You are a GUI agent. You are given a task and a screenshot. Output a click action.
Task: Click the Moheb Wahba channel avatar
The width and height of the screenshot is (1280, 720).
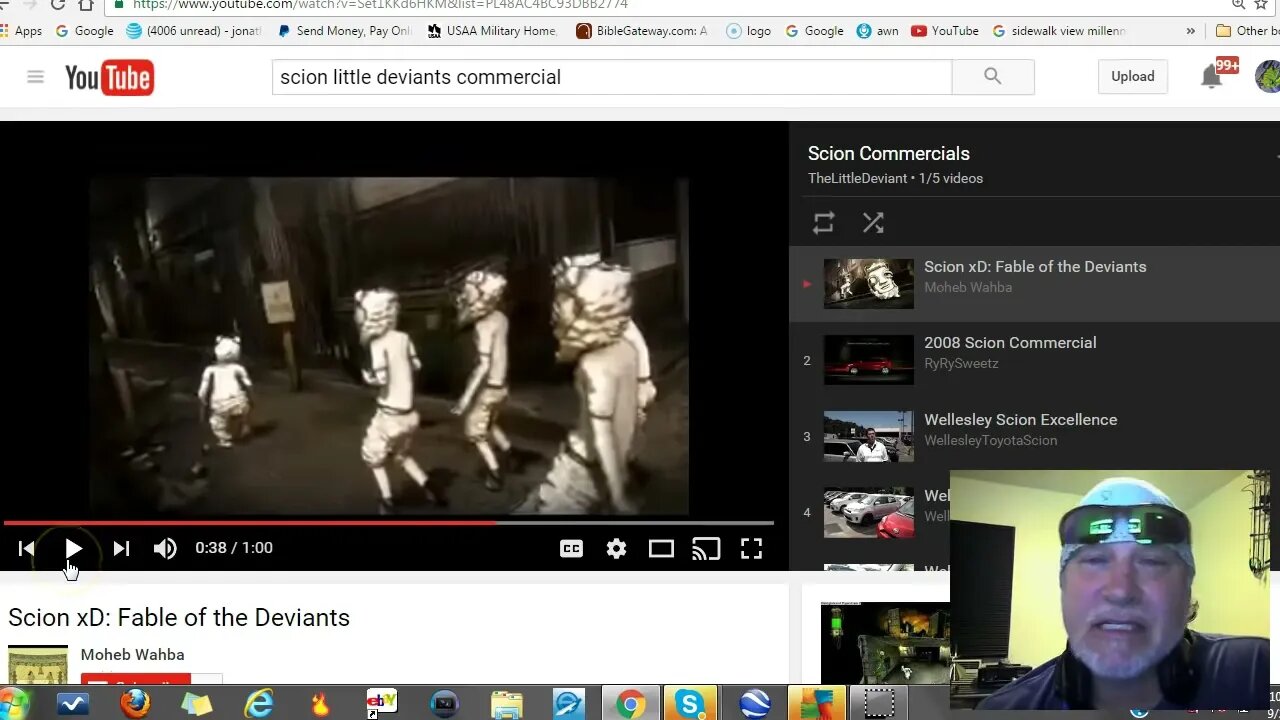pyautogui.click(x=38, y=665)
